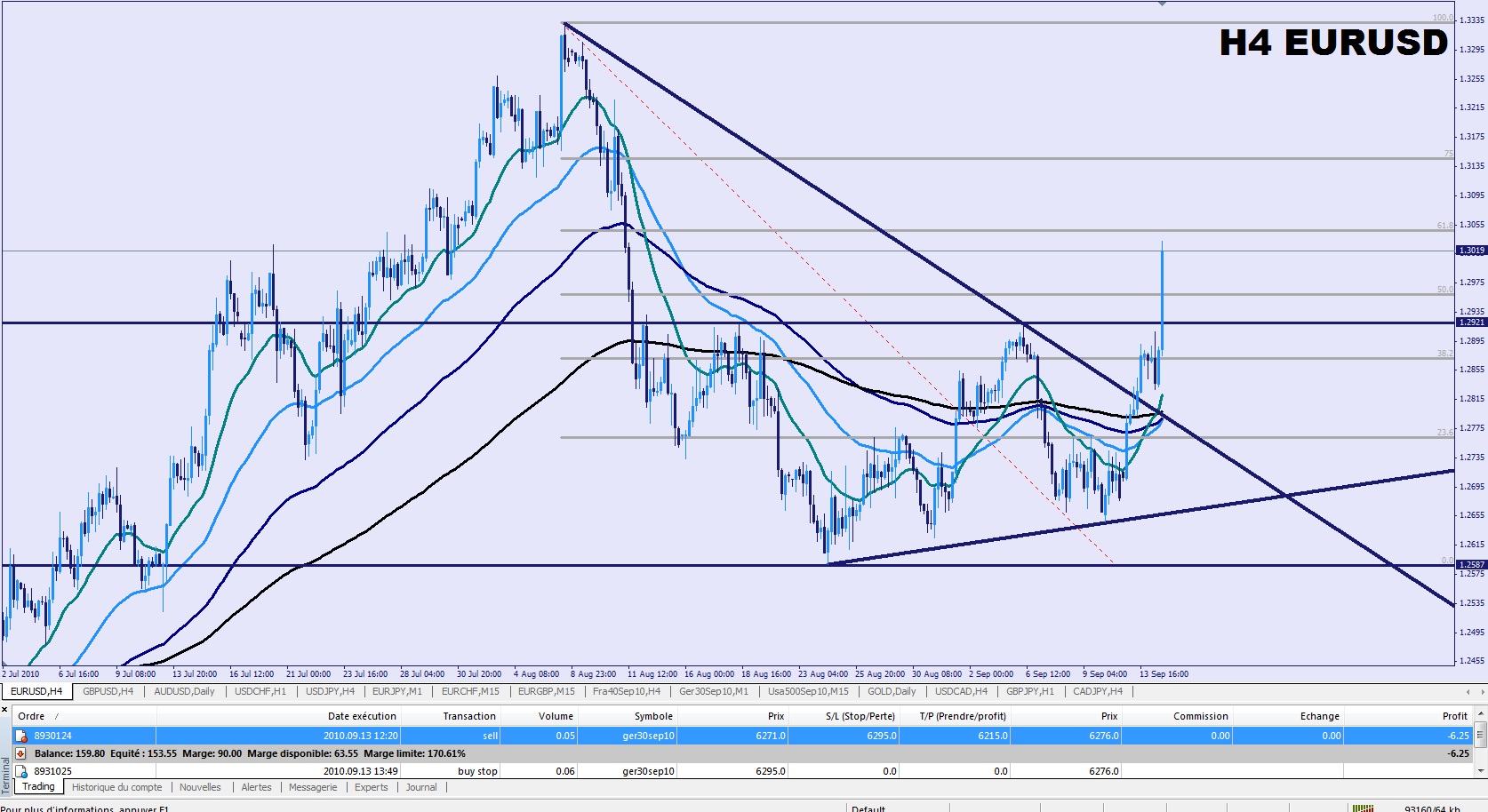1488x812 pixels.
Task: Click the 1.2587 support line price label
Action: 1471,565
